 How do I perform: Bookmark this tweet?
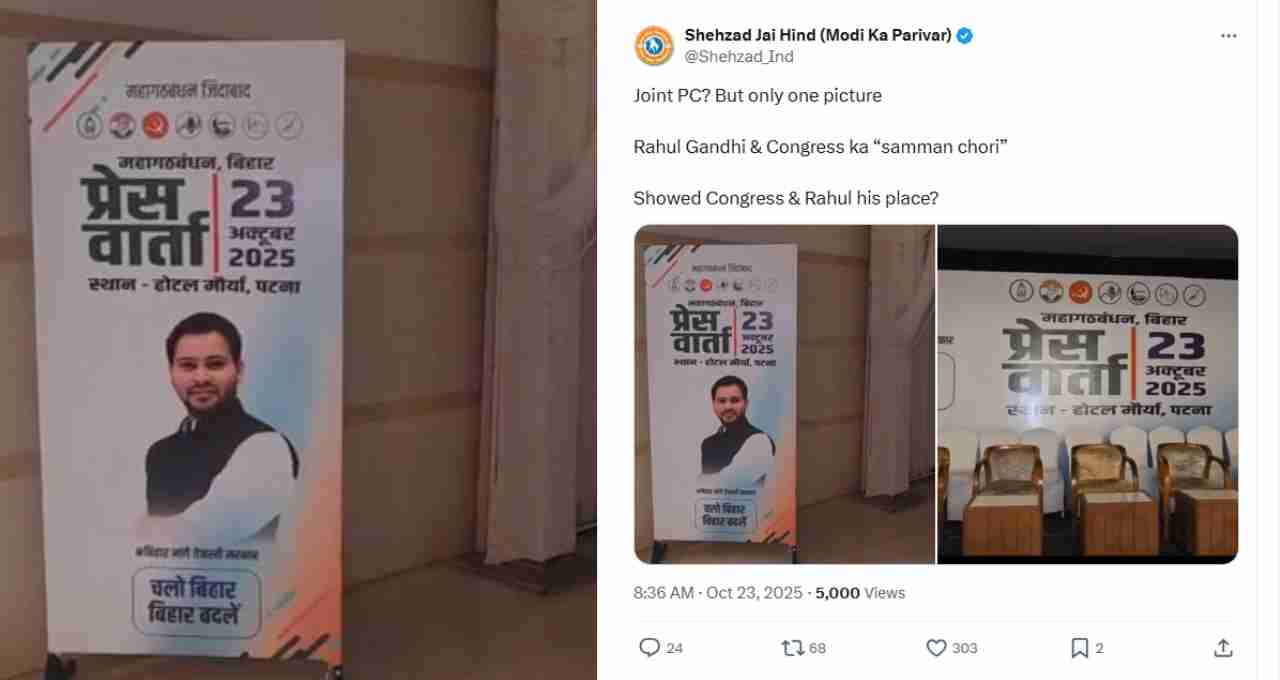point(1079,648)
